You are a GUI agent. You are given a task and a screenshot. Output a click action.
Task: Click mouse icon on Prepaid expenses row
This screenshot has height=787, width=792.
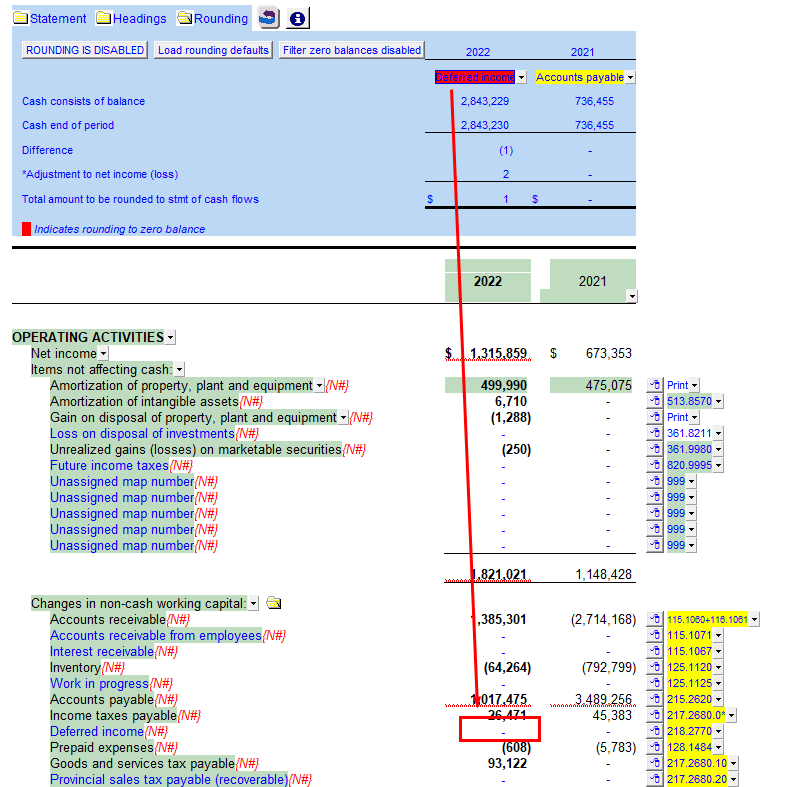[x=655, y=747]
